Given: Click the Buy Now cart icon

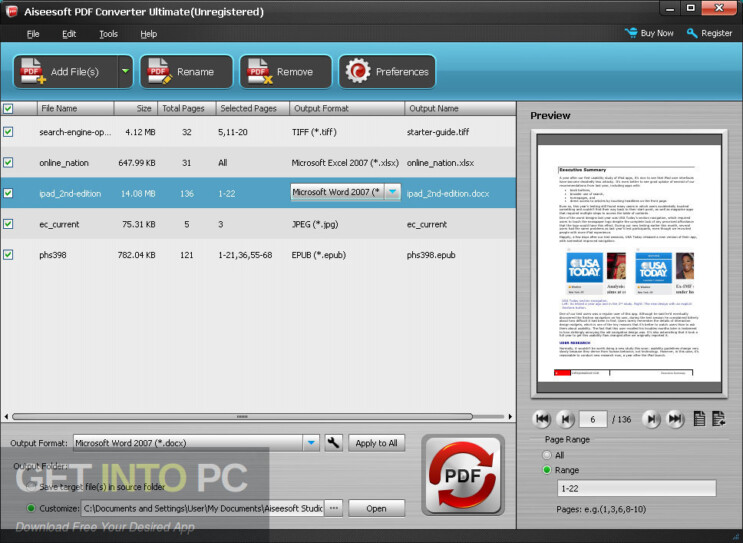Looking at the screenshot, I should (631, 33).
